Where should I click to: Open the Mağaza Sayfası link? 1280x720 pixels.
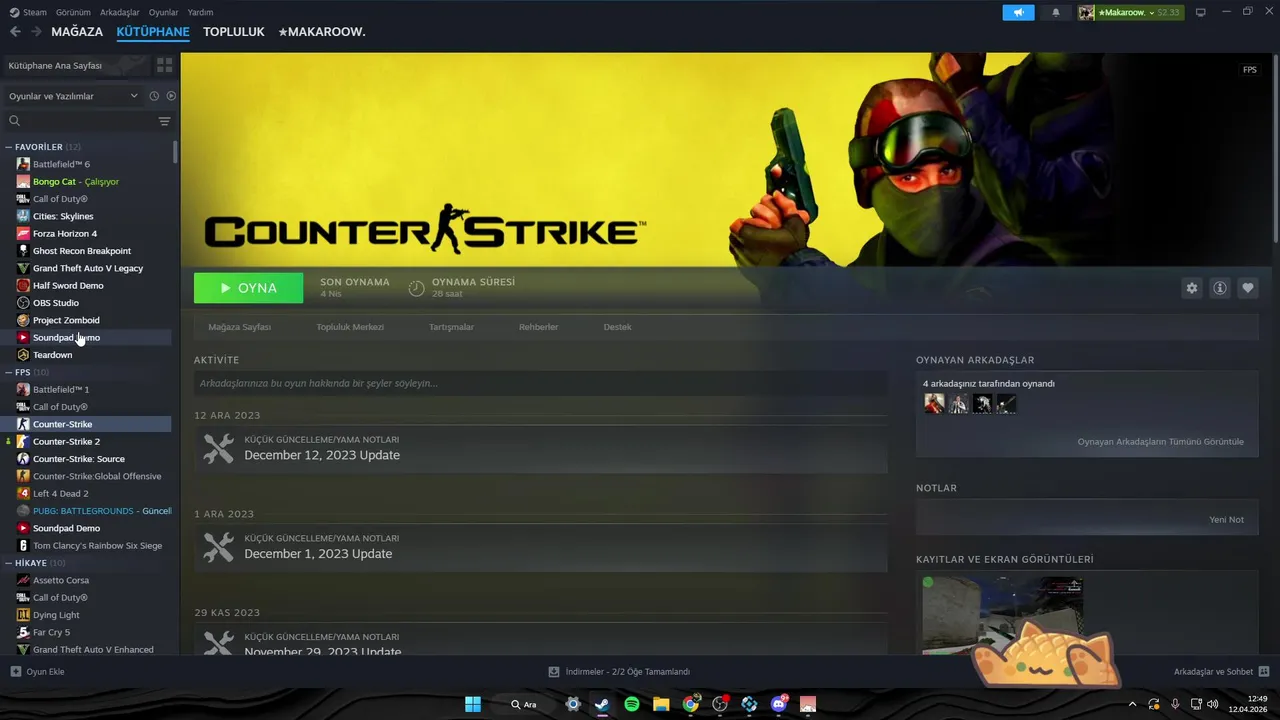coord(239,327)
